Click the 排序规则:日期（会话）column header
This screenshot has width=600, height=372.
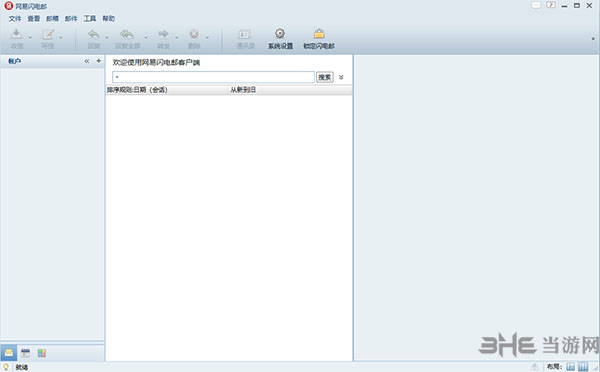click(167, 90)
